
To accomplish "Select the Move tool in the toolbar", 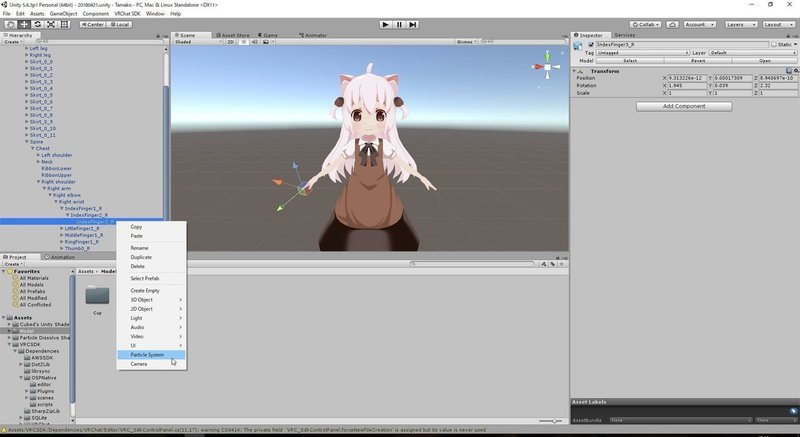I will point(24,24).
